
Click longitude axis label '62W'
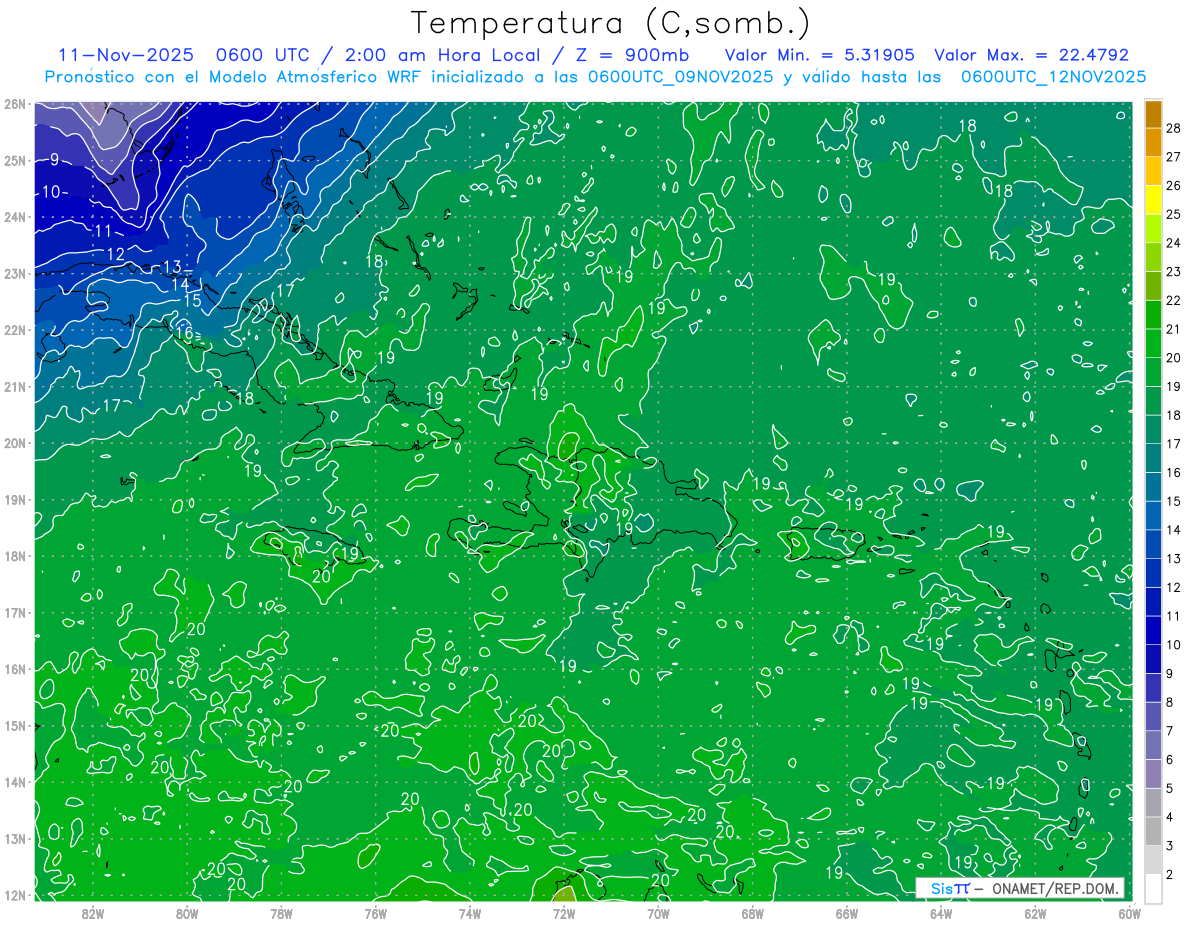point(1036,913)
